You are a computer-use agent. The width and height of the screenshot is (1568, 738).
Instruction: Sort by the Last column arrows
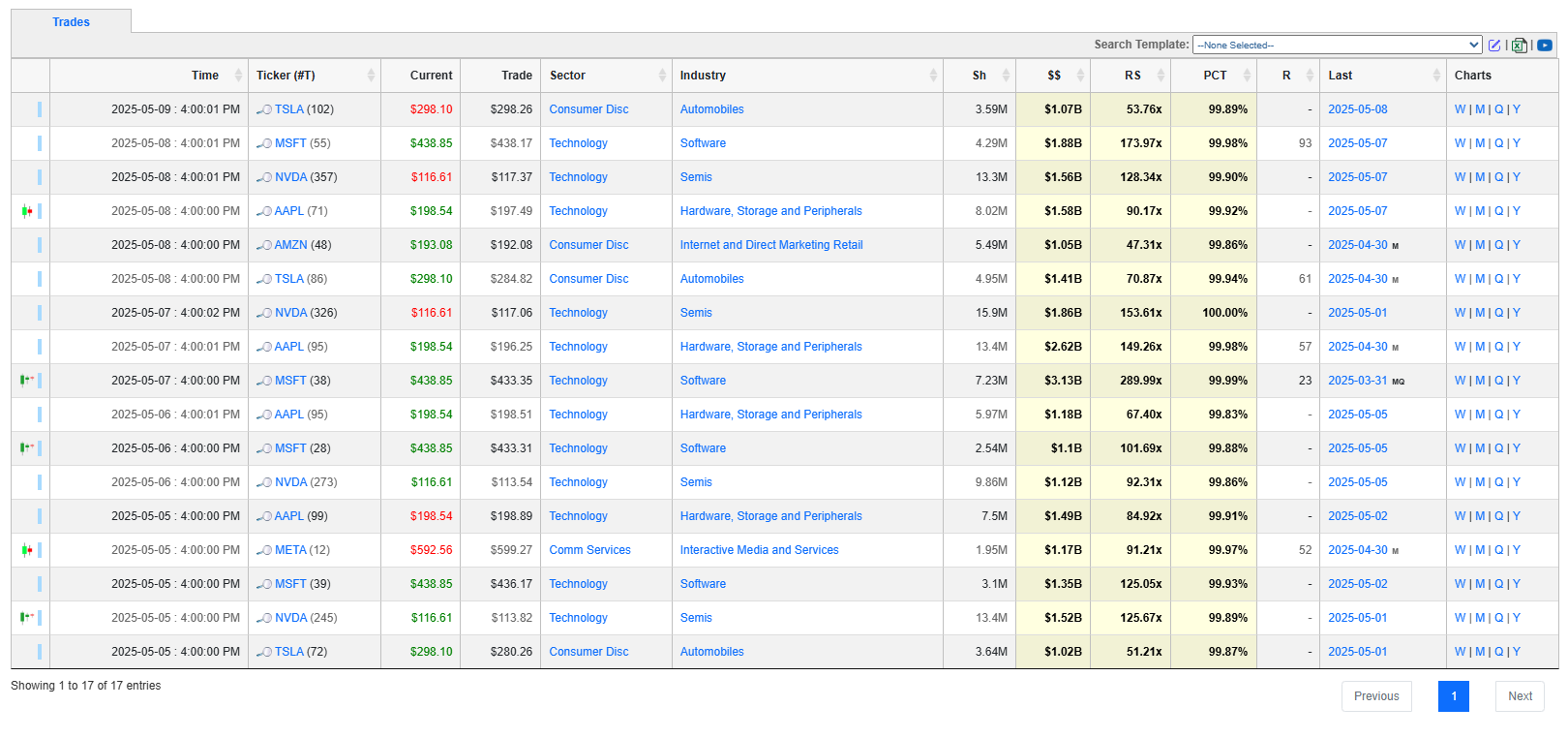tap(1436, 76)
